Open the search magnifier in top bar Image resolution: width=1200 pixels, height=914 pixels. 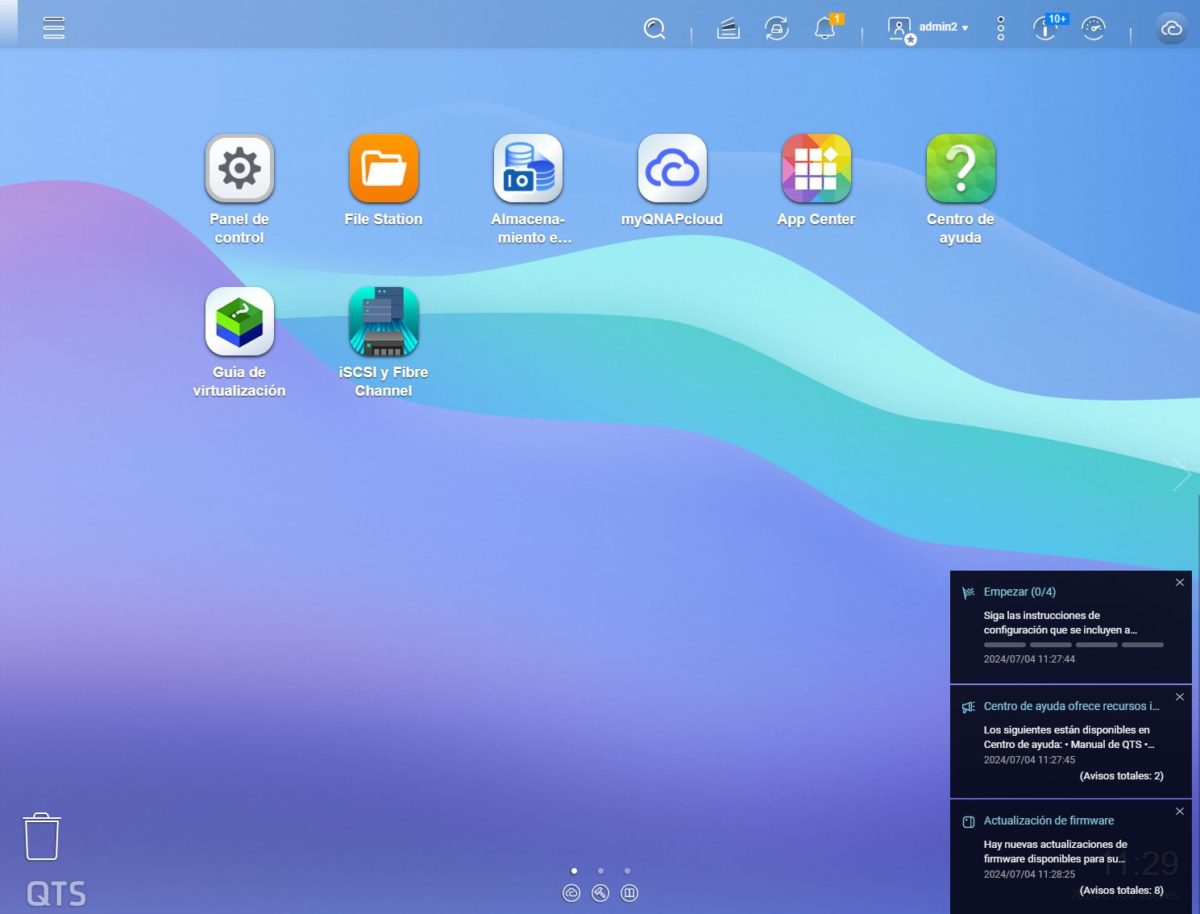click(x=654, y=29)
